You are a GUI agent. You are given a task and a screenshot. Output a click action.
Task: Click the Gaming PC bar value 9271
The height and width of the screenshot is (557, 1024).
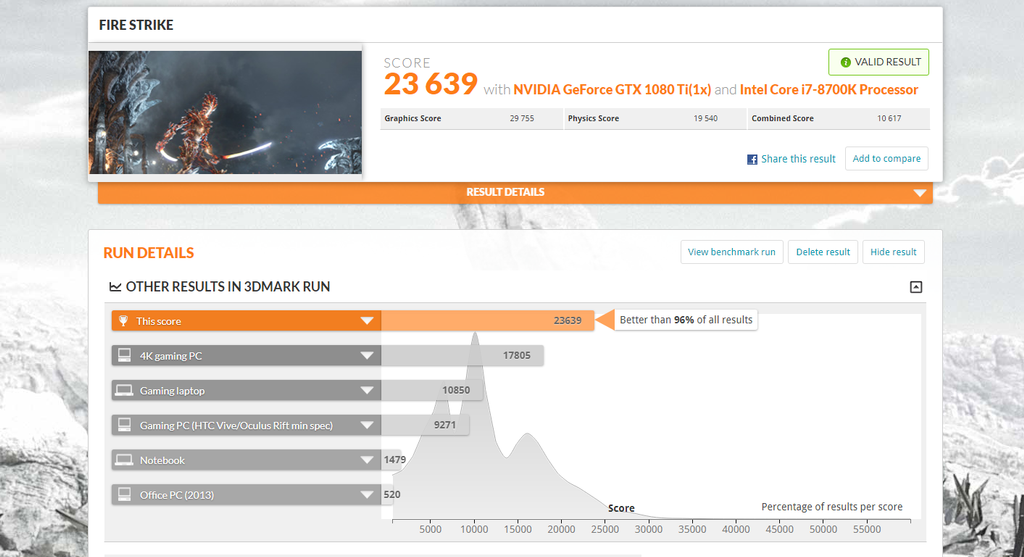(445, 425)
